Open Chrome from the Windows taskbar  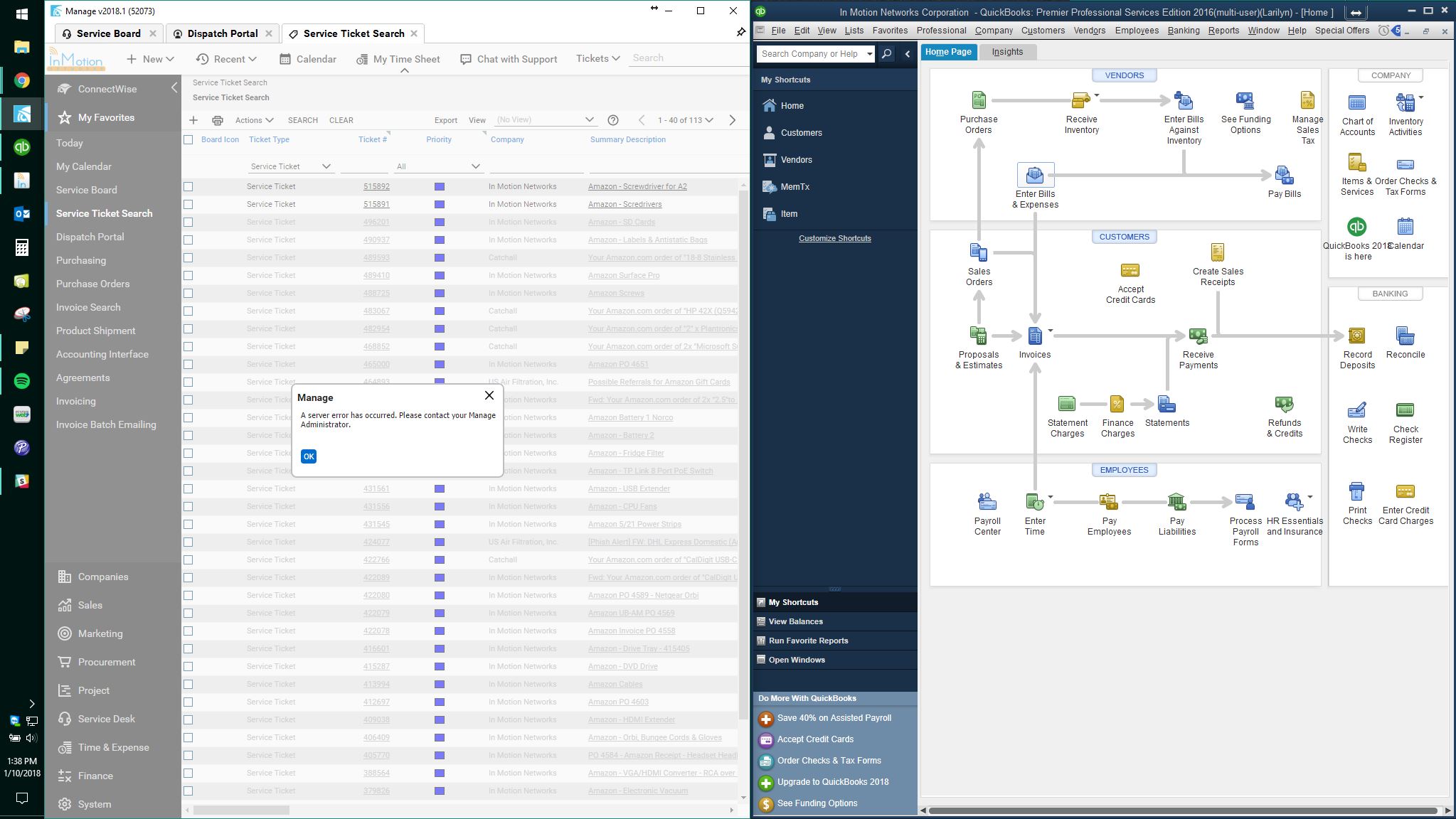pos(22,80)
